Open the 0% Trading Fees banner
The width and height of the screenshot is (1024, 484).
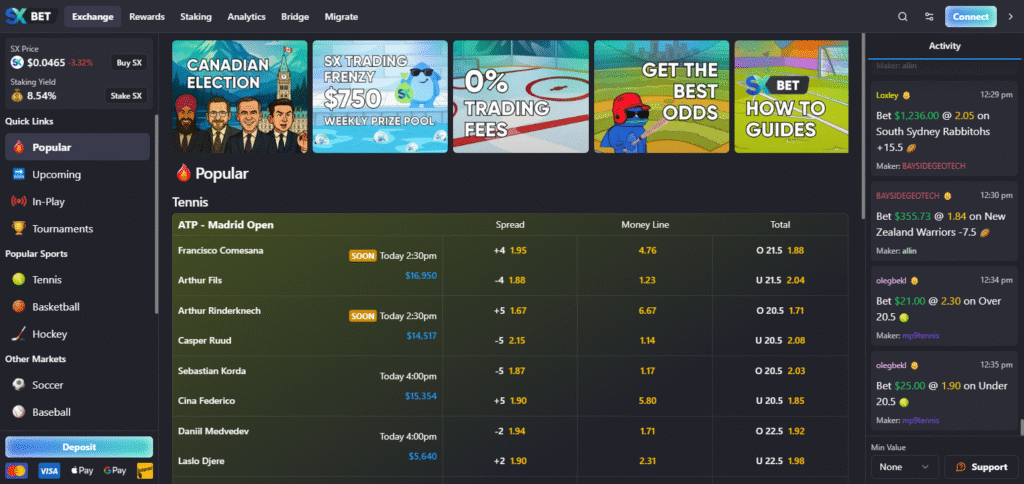tap(521, 97)
